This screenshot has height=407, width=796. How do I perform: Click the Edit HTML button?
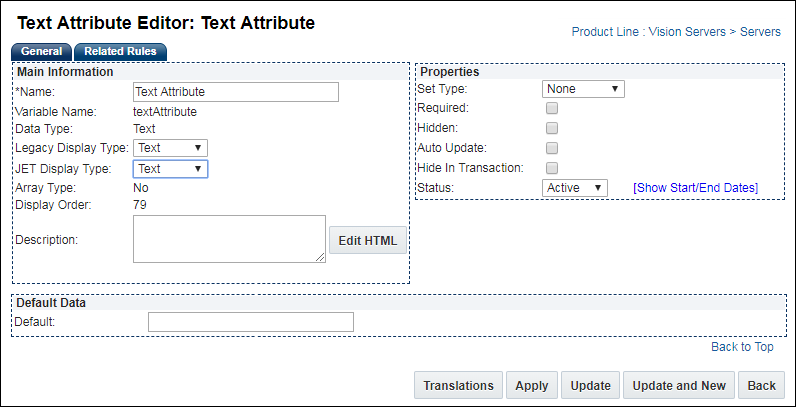coord(368,240)
